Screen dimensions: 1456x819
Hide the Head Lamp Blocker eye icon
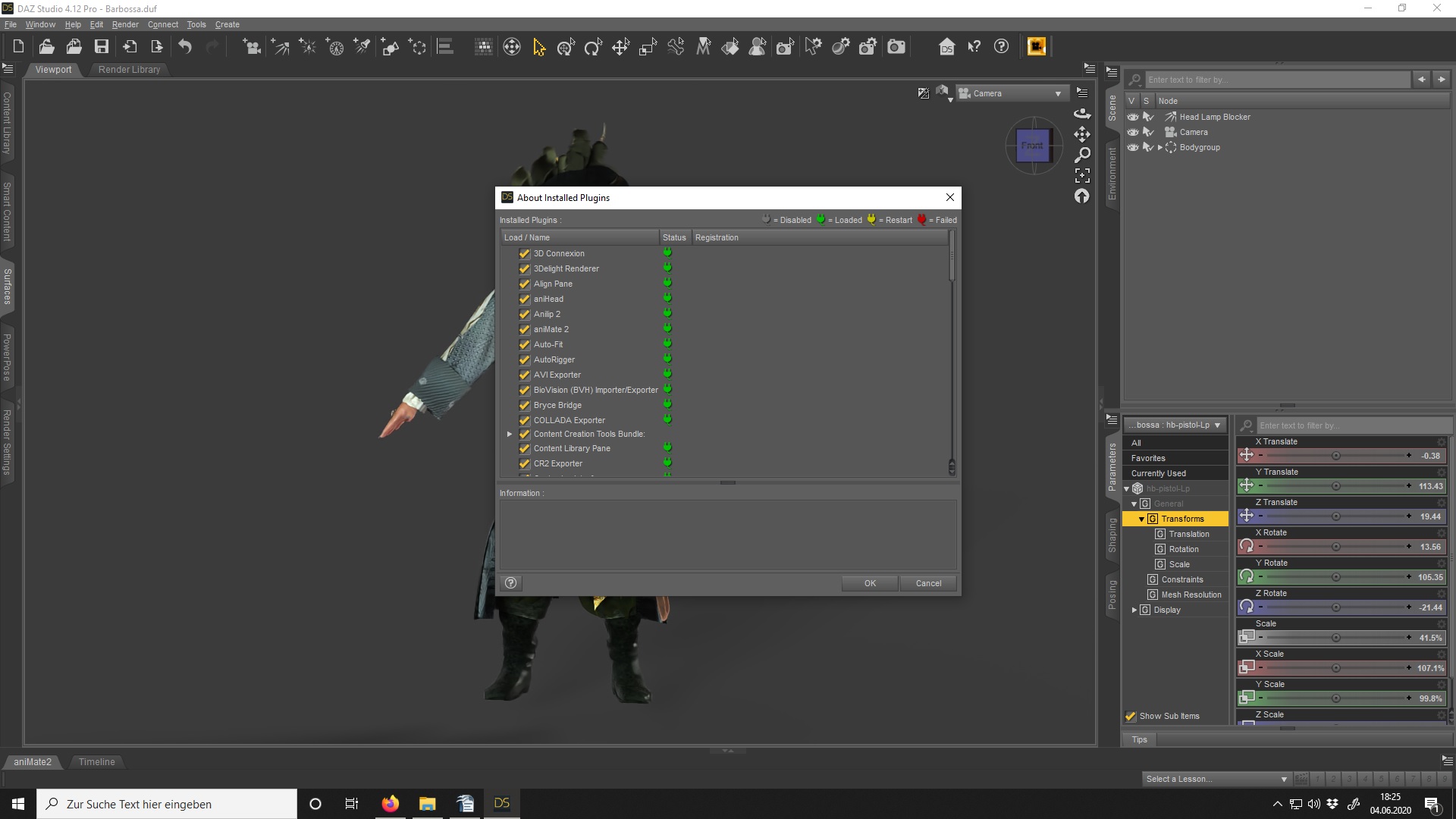[1133, 117]
